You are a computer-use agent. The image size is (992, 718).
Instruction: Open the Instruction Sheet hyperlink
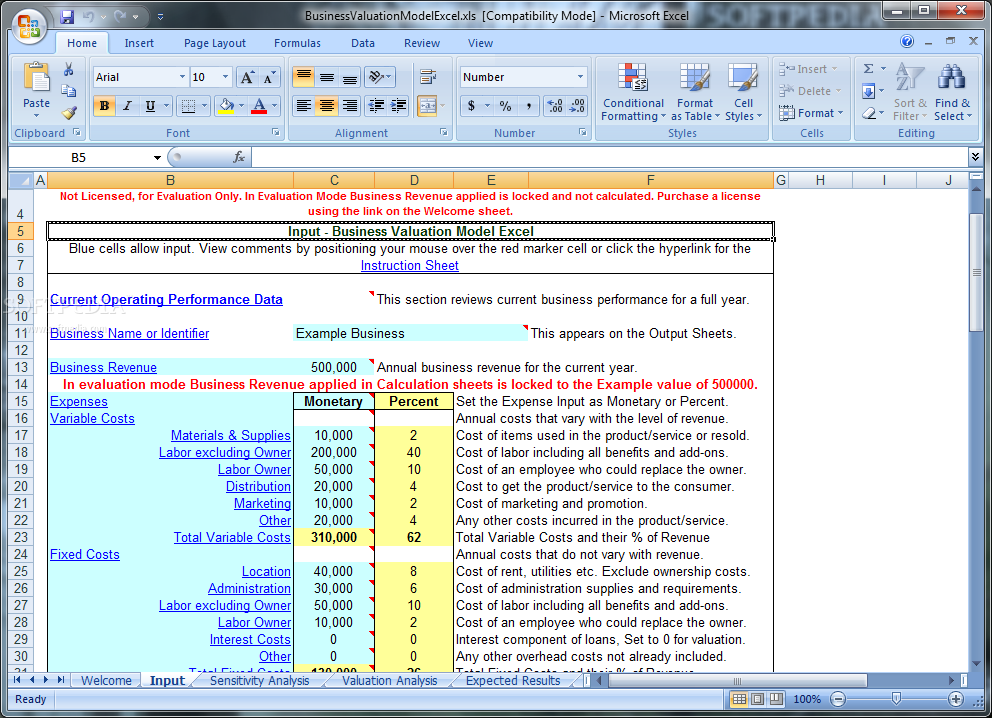[x=409, y=266]
